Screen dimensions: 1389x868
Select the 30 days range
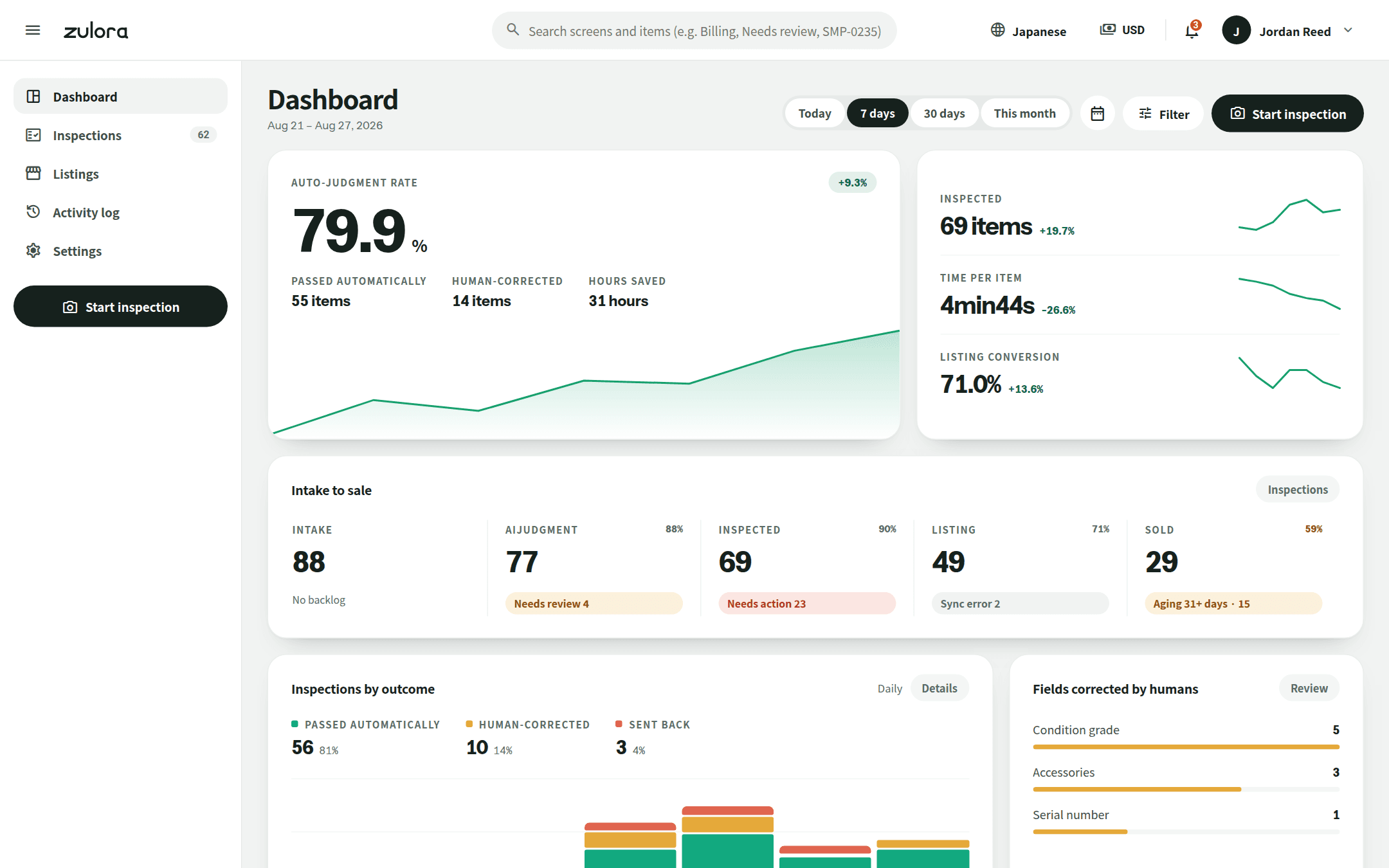point(944,113)
